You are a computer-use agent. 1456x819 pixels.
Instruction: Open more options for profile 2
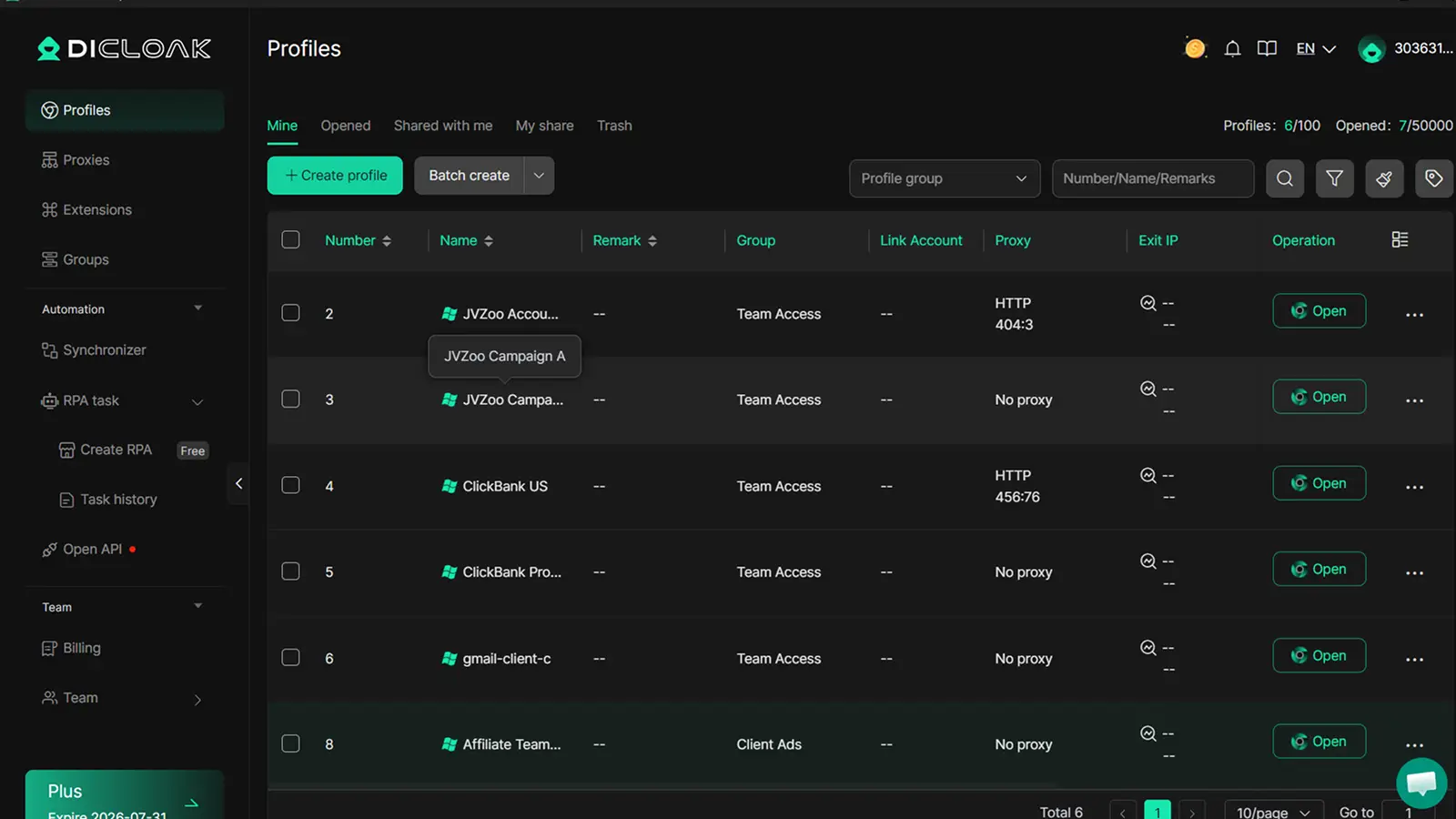click(x=1414, y=315)
